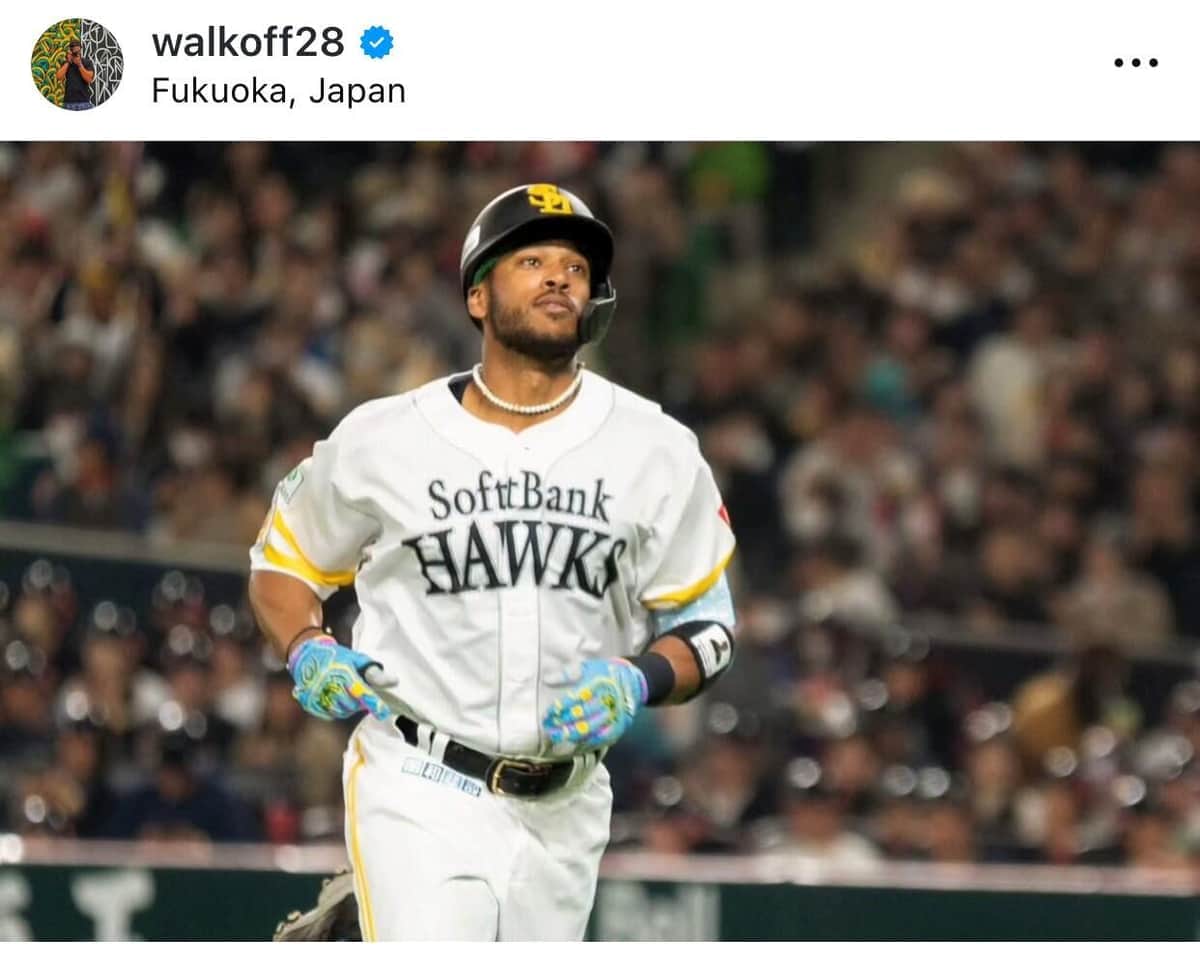Click the walkoff28 username

pos(248,42)
